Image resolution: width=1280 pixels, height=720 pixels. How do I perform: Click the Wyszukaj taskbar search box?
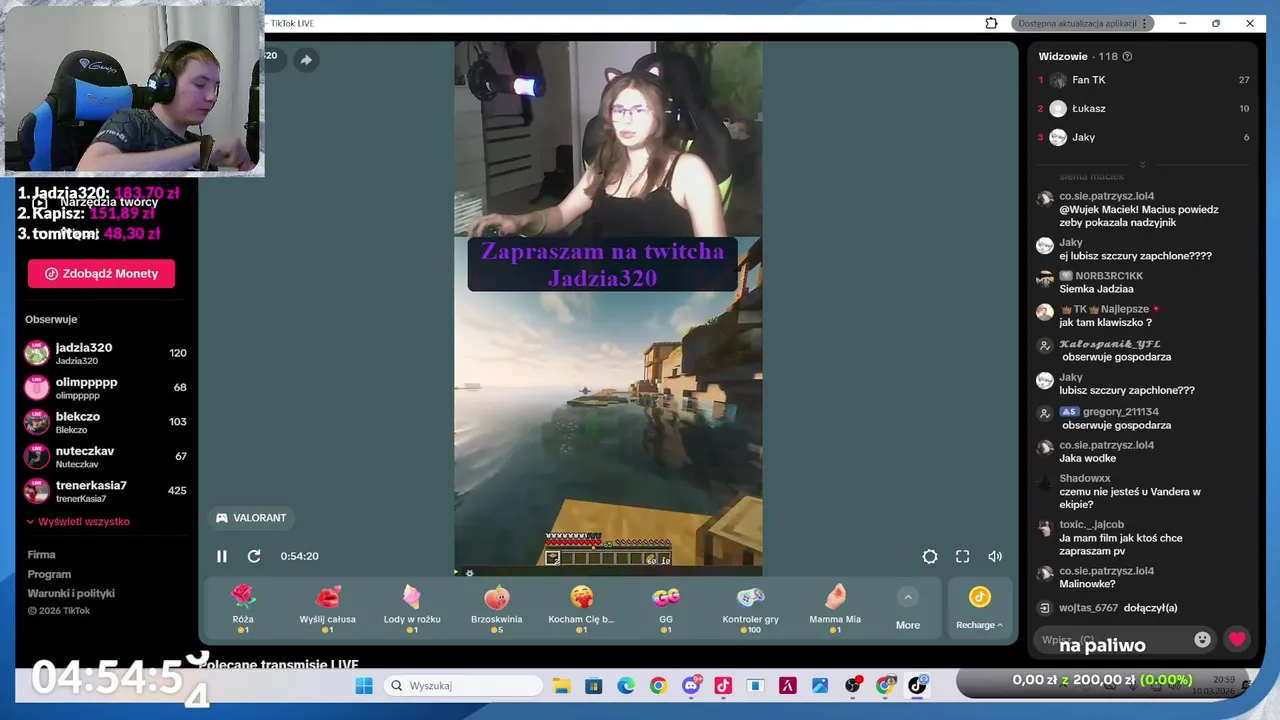click(463, 685)
